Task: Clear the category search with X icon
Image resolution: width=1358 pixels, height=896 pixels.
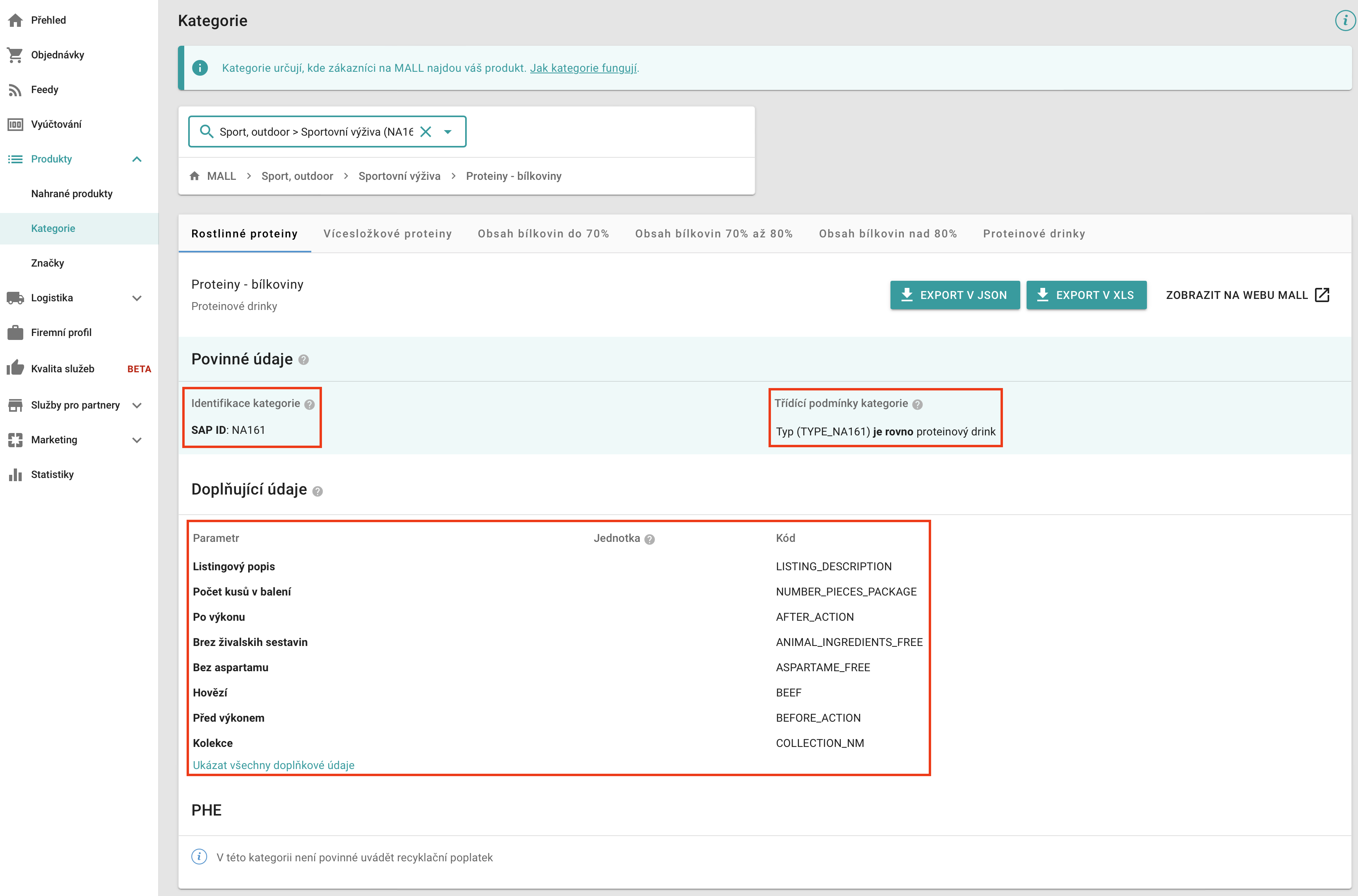Action: point(426,132)
